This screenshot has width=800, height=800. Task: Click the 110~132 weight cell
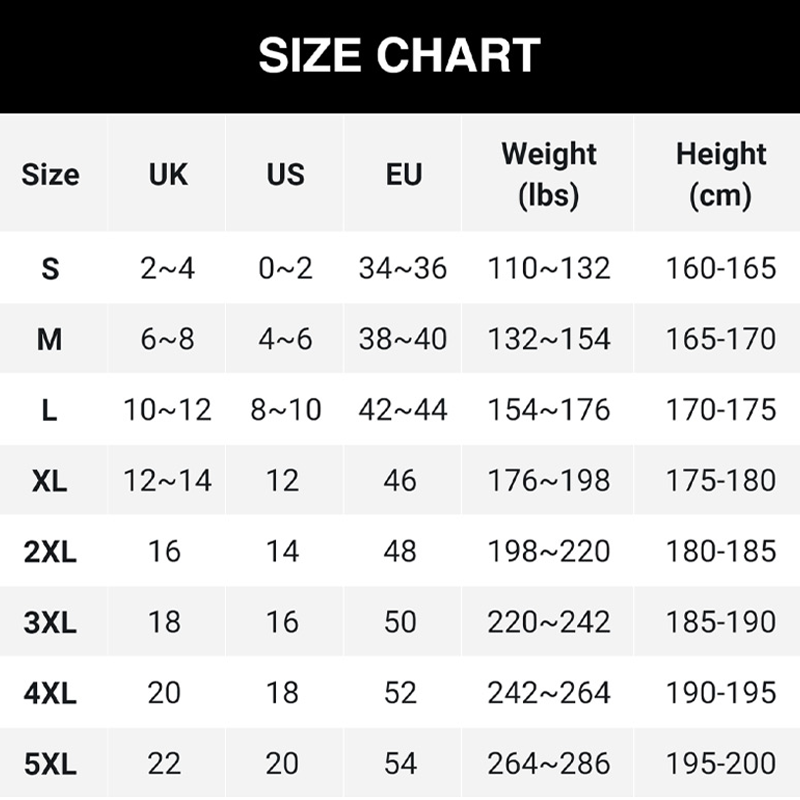[x=549, y=268]
